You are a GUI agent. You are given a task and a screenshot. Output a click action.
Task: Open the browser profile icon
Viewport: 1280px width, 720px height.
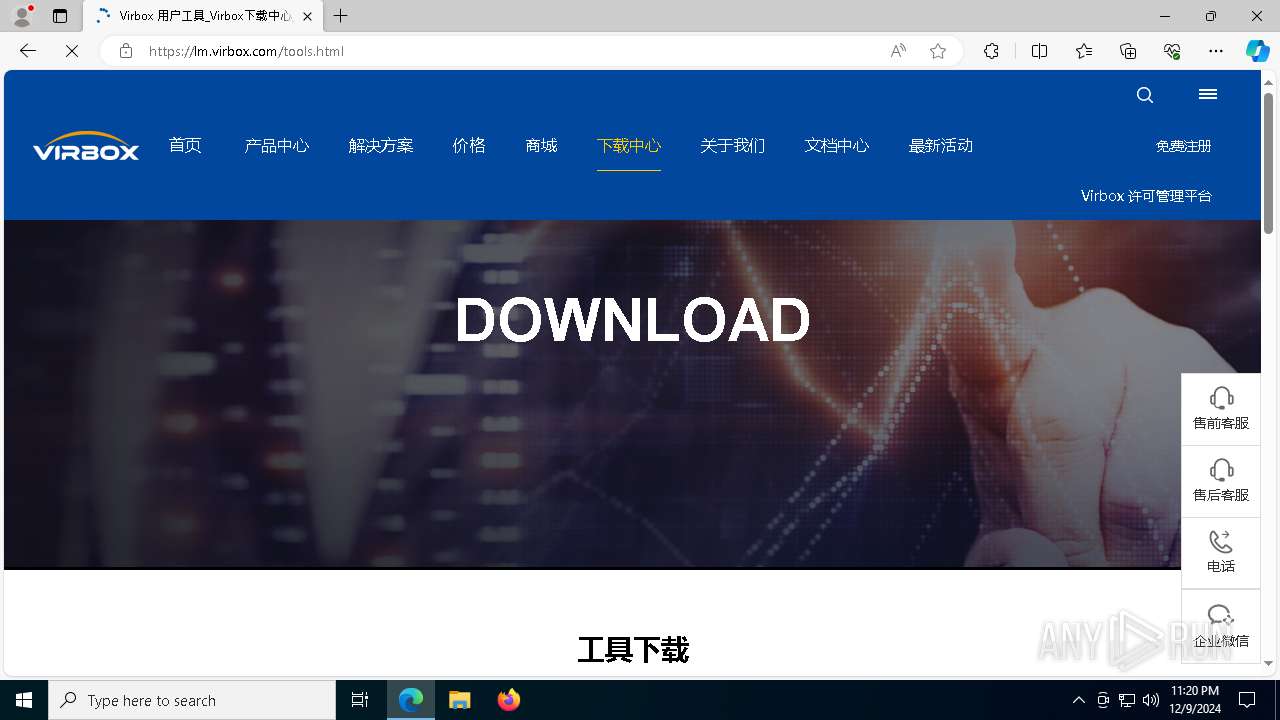[22, 16]
